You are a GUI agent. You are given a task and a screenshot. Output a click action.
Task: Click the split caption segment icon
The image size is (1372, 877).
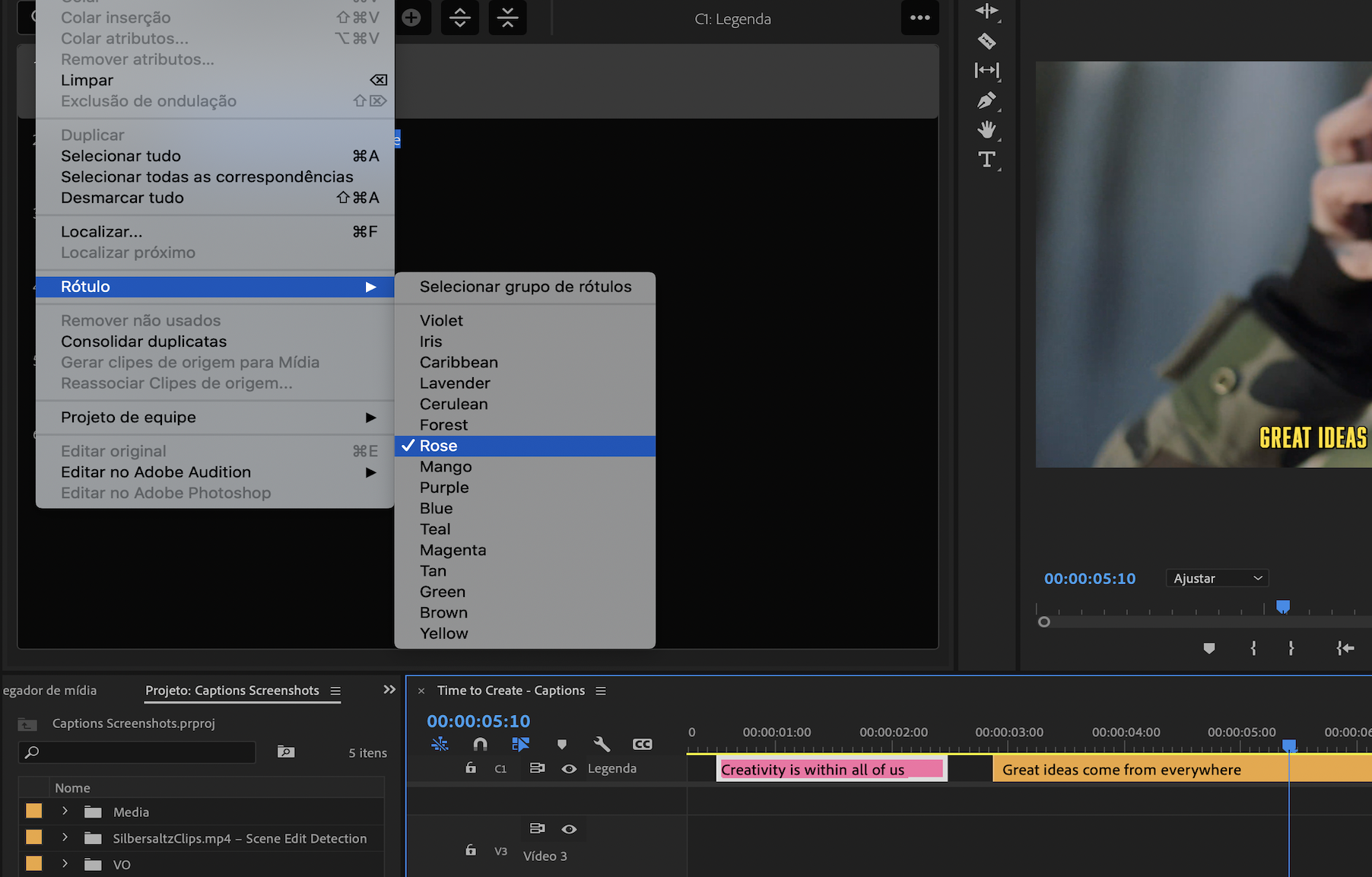pos(460,17)
